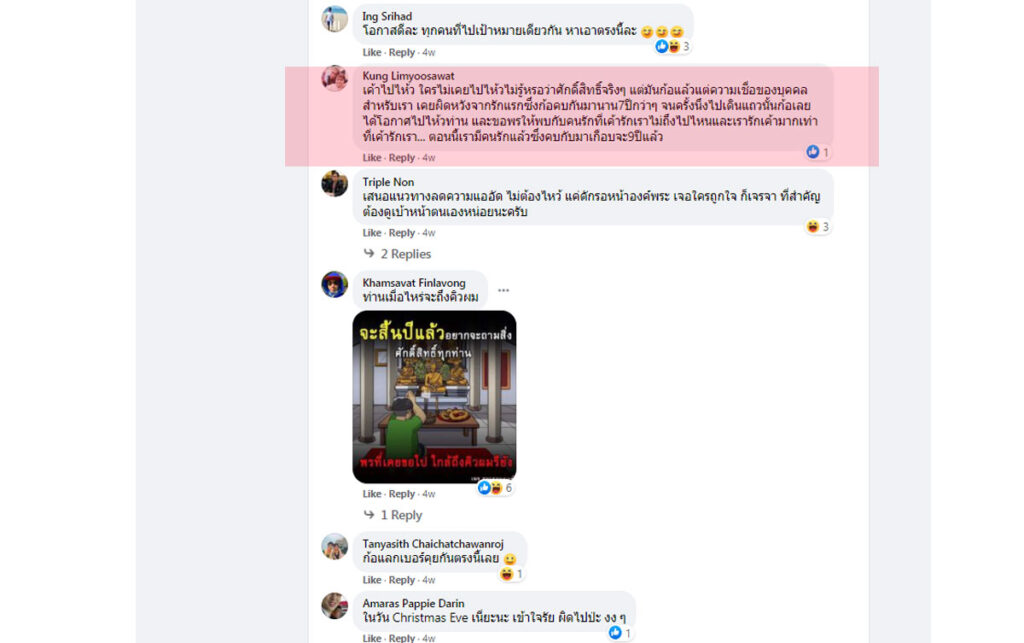The width and height of the screenshot is (1024, 643).
Task: Open Kung Limyoosawat name link
Action: (x=408, y=76)
